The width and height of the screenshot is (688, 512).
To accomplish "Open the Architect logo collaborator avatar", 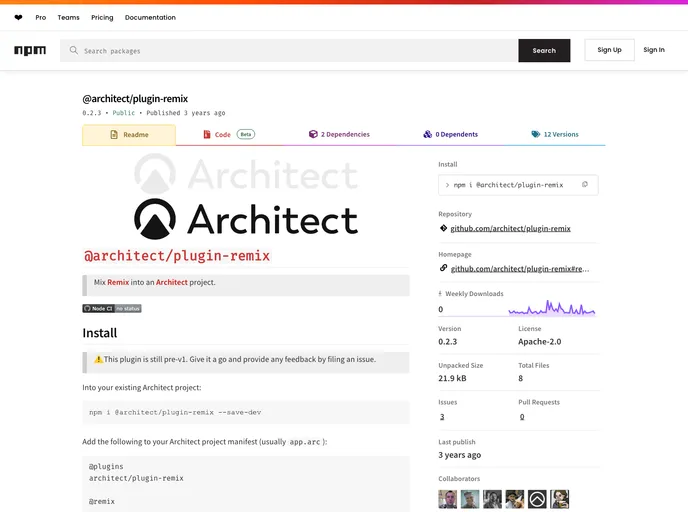I will pyautogui.click(x=537, y=498).
